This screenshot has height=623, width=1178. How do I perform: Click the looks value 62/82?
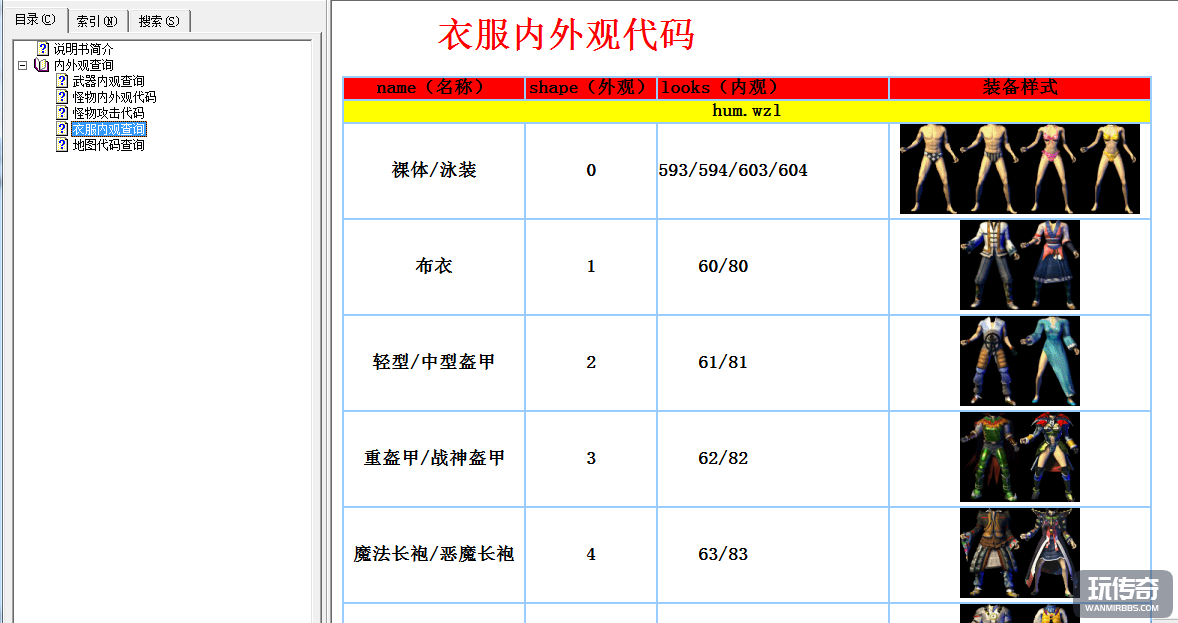(723, 458)
